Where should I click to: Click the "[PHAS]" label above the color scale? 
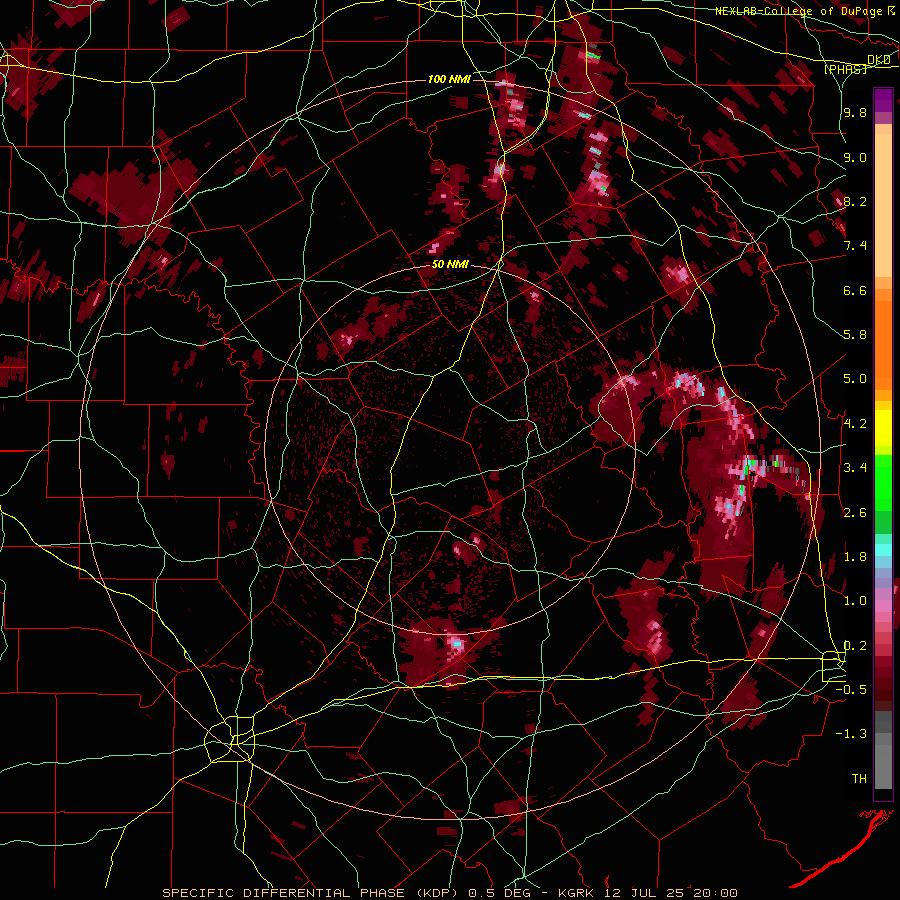pyautogui.click(x=845, y=70)
